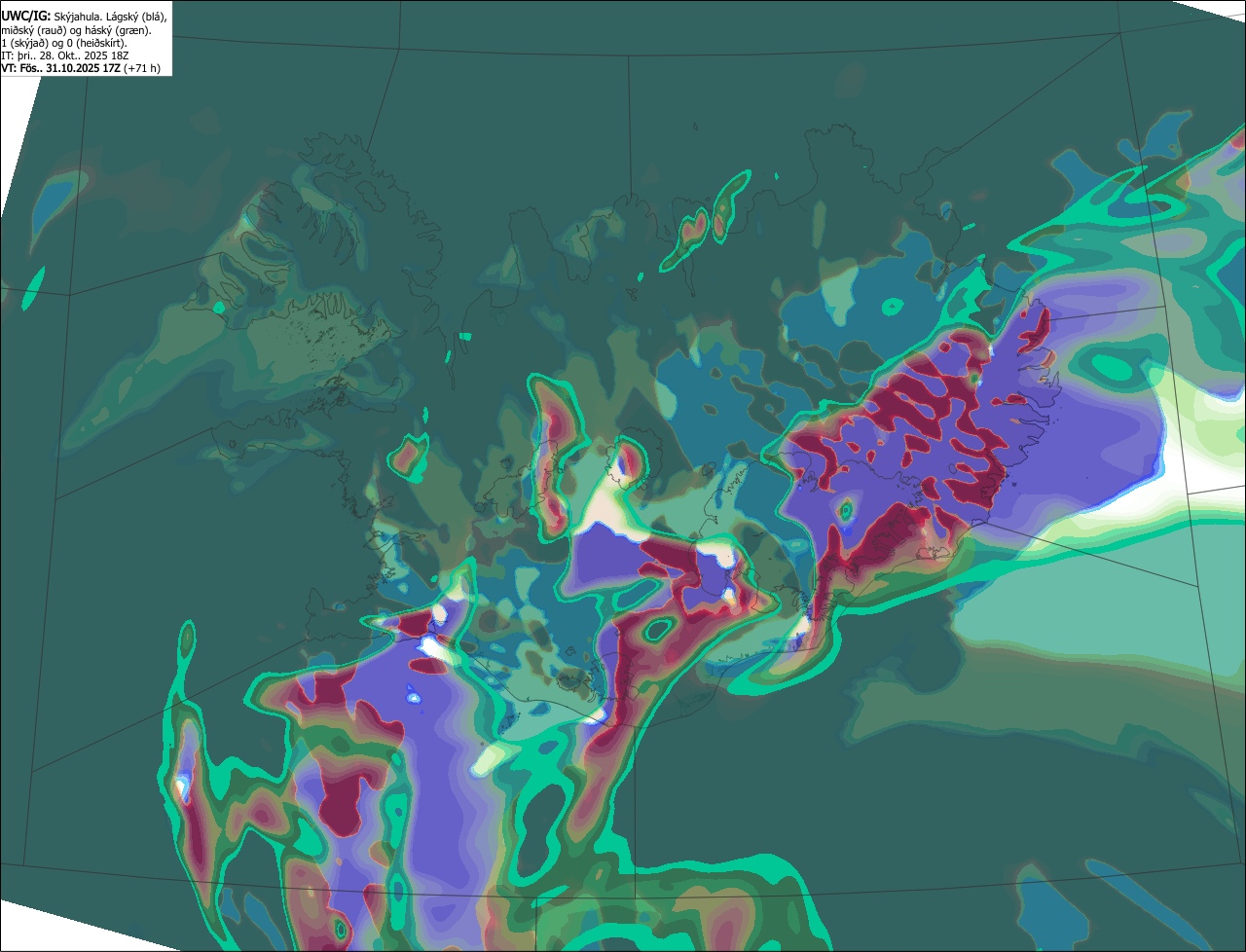
Task: Click the bold 'UWC/IG:' heading
Action: point(26,17)
